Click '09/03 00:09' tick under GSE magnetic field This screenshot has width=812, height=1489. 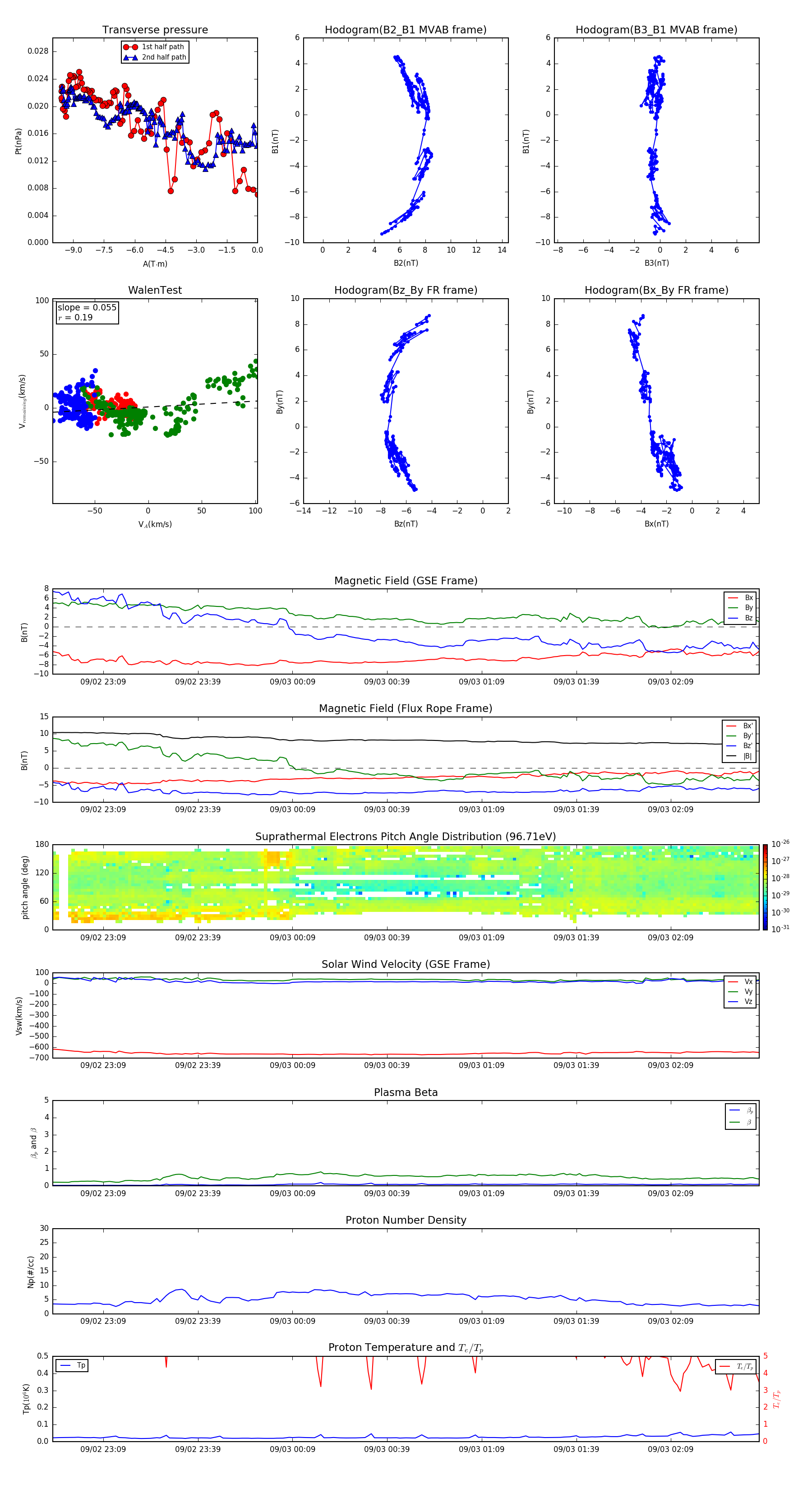click(x=292, y=682)
